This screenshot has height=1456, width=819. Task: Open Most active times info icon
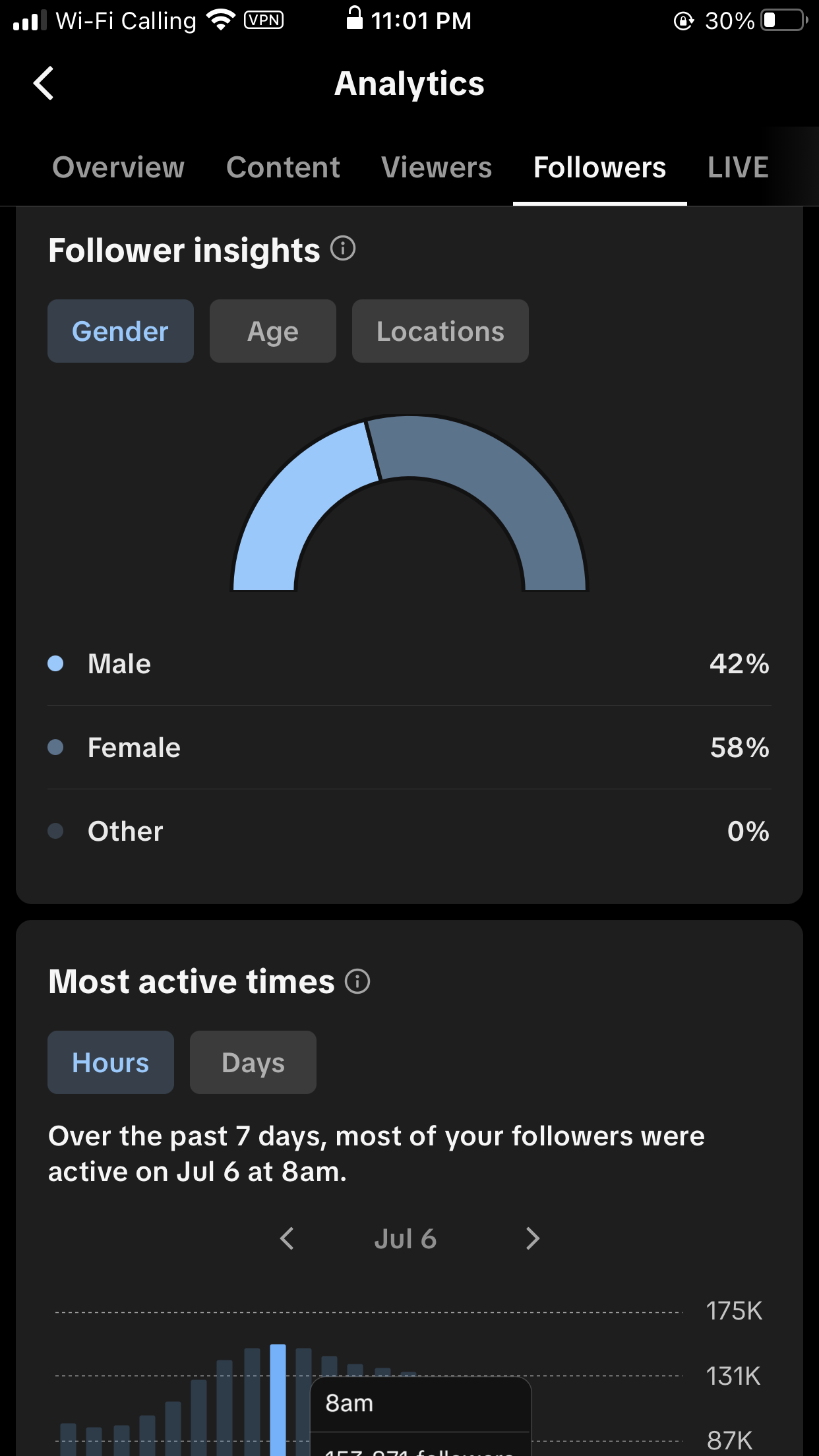point(357,981)
